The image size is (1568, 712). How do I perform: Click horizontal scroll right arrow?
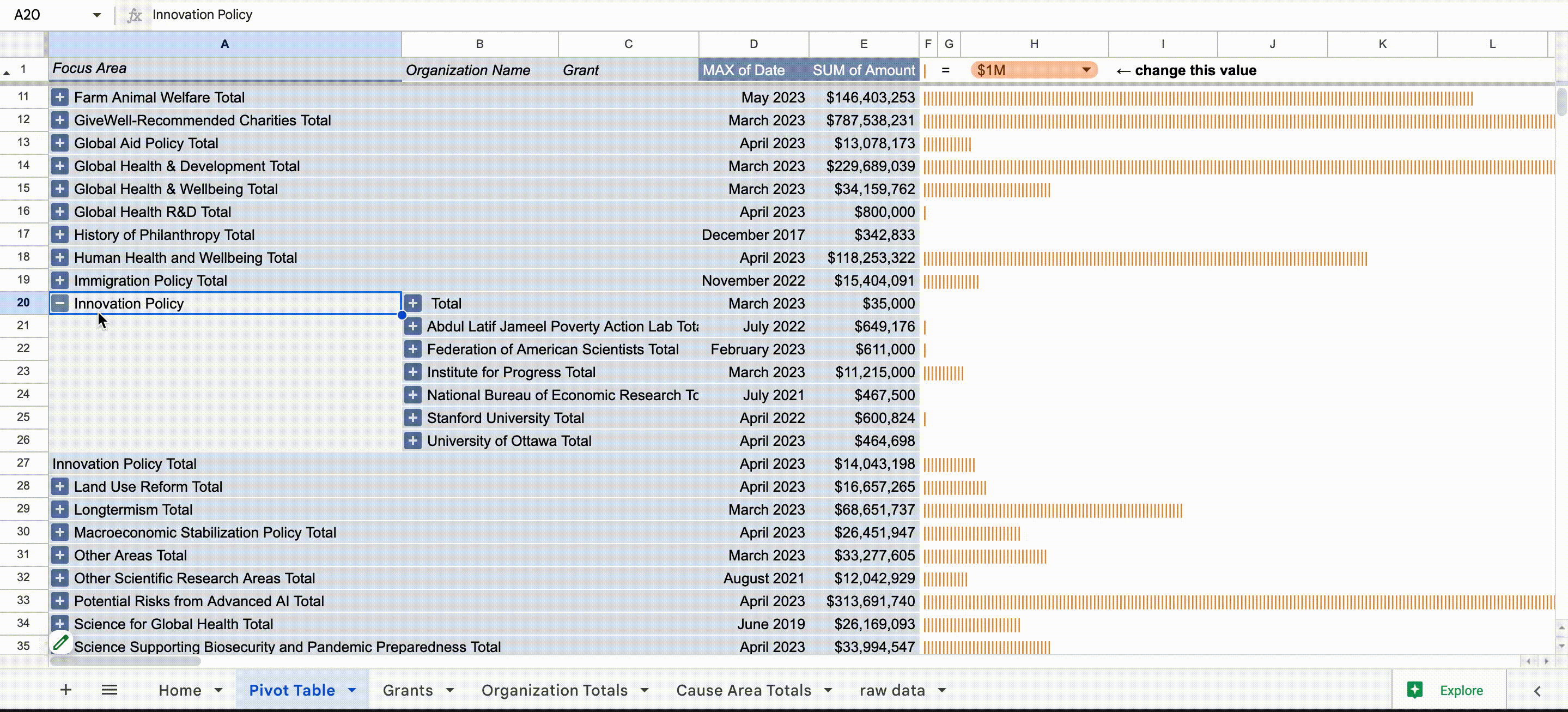click(x=1547, y=661)
